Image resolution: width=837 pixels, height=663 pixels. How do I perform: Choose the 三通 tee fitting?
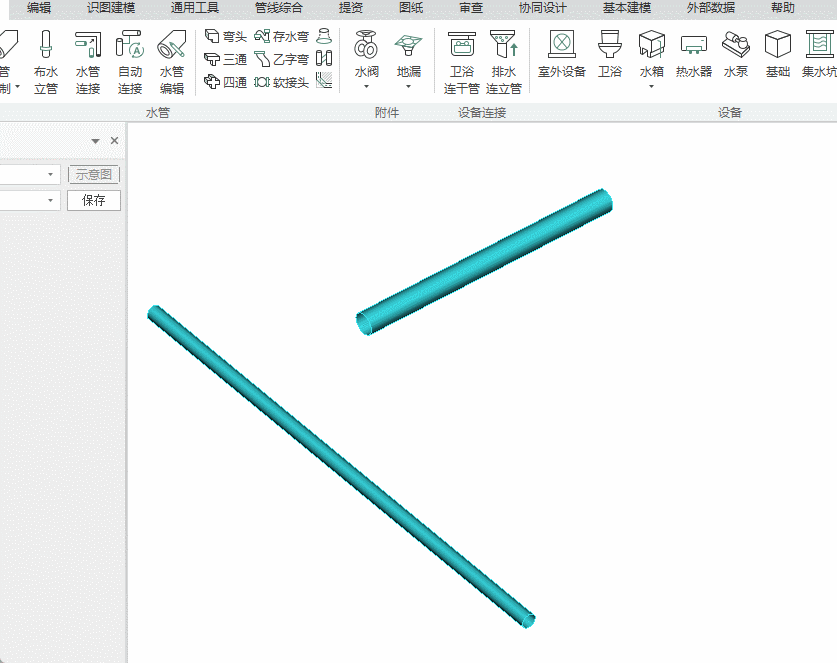225,59
